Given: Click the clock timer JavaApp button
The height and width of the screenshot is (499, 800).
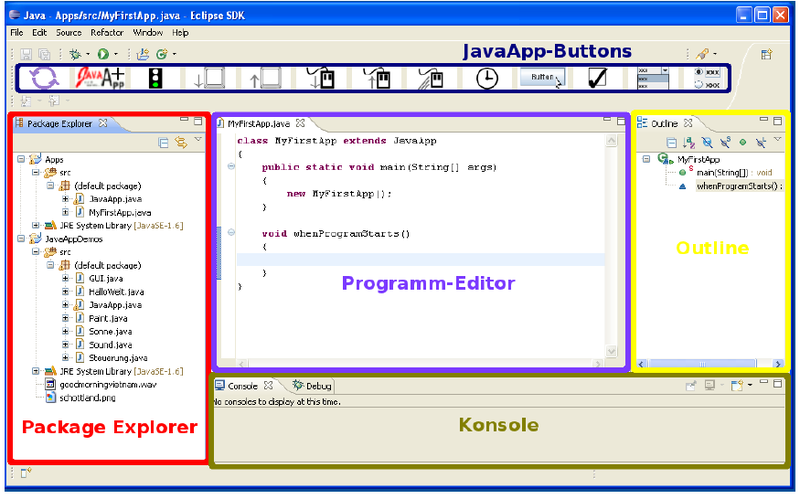Looking at the screenshot, I should pyautogui.click(x=487, y=79).
